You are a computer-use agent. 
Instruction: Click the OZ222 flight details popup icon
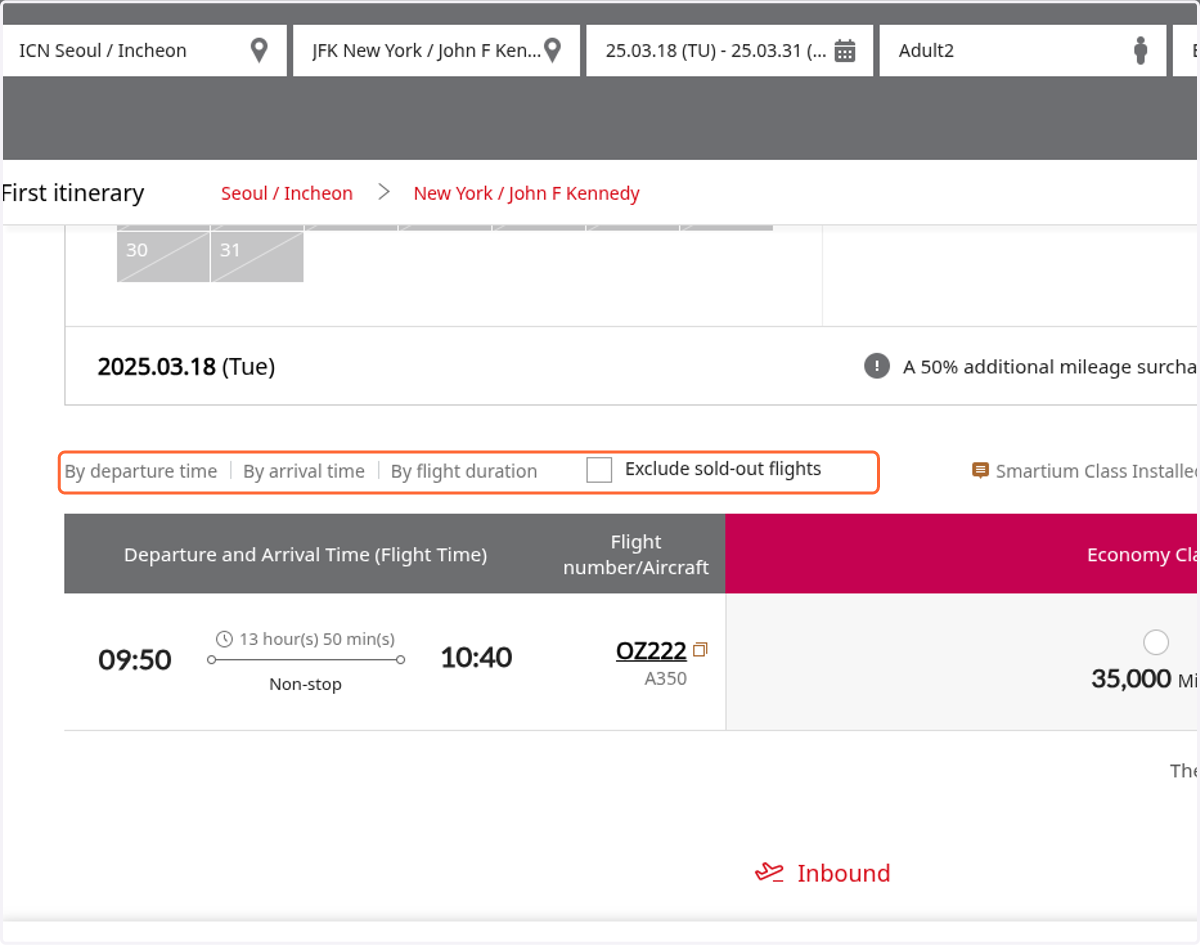pos(700,650)
